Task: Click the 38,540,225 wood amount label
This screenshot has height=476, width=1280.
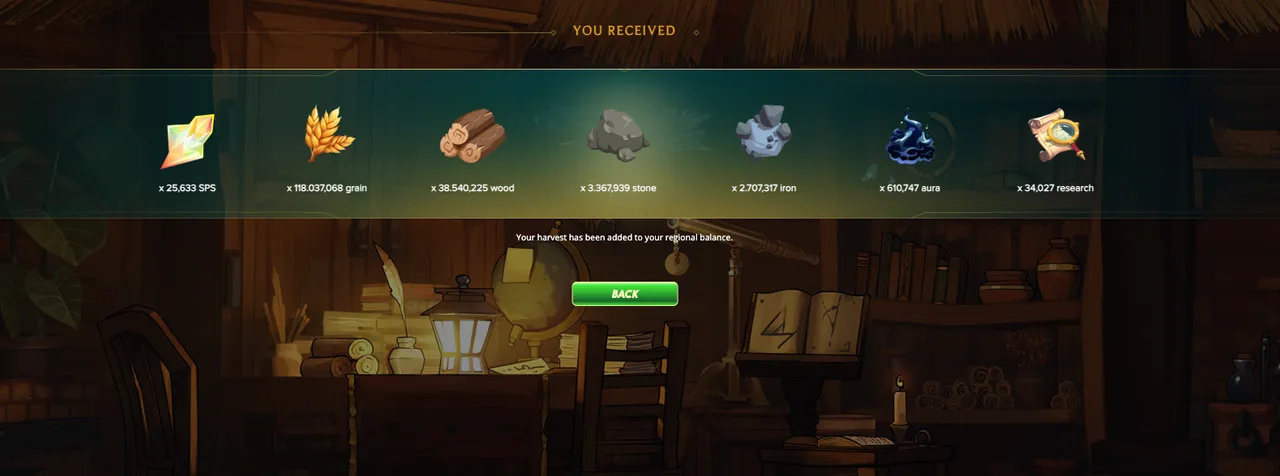Action: [472, 188]
